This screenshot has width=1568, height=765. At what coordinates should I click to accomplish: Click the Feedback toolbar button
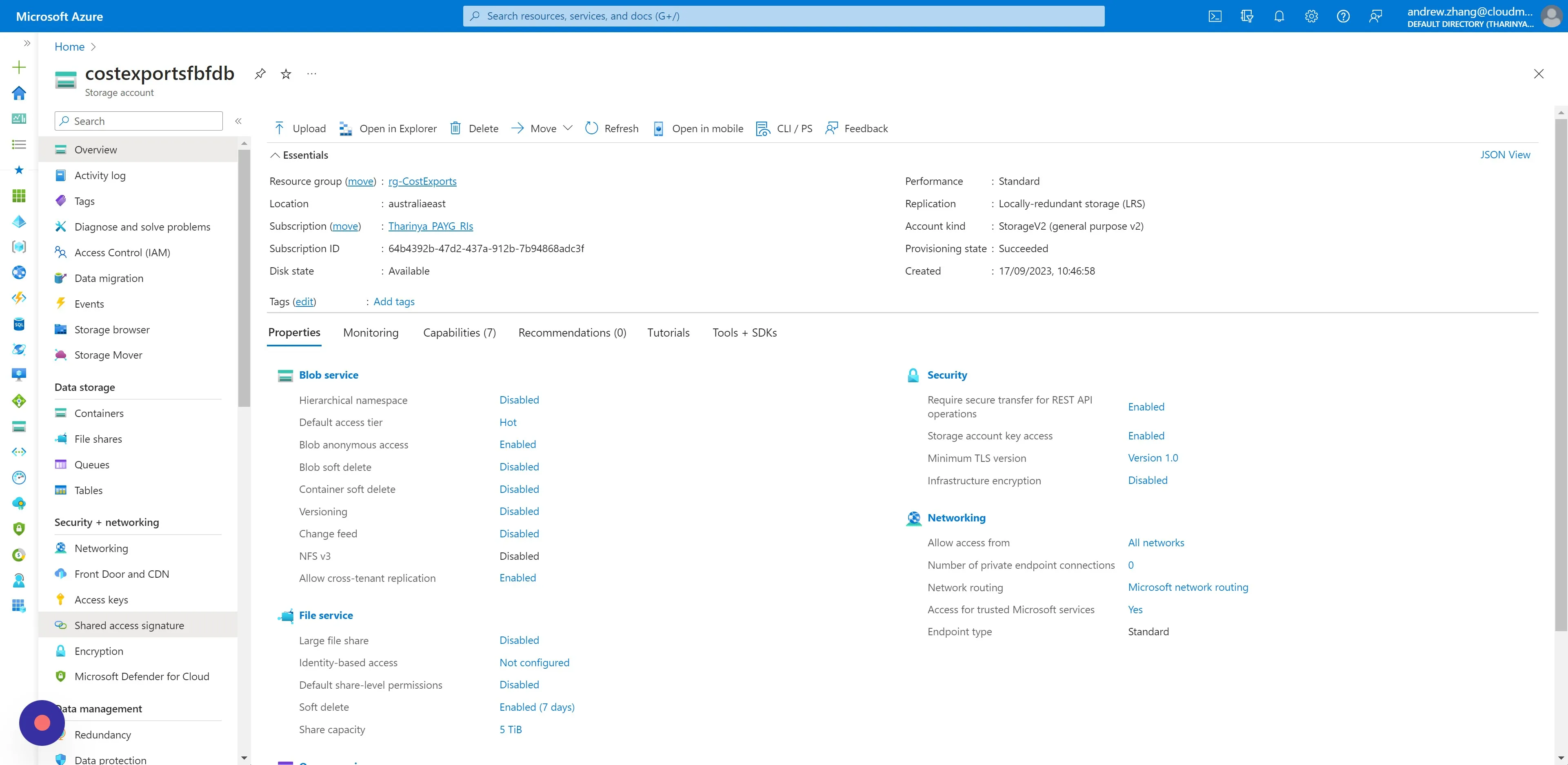(x=856, y=129)
